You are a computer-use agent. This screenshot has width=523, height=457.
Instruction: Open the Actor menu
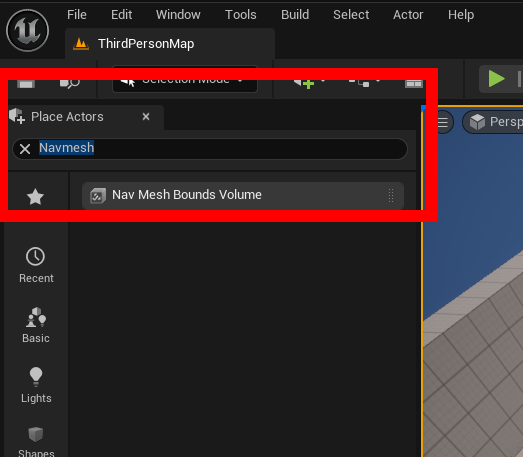(408, 15)
